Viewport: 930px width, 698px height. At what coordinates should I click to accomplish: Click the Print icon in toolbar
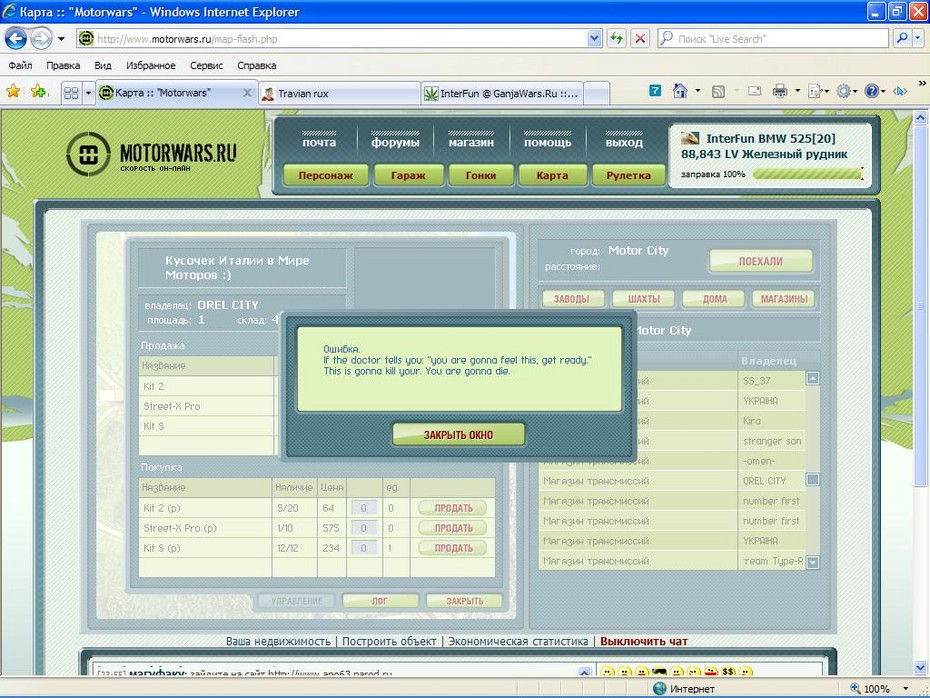[780, 91]
